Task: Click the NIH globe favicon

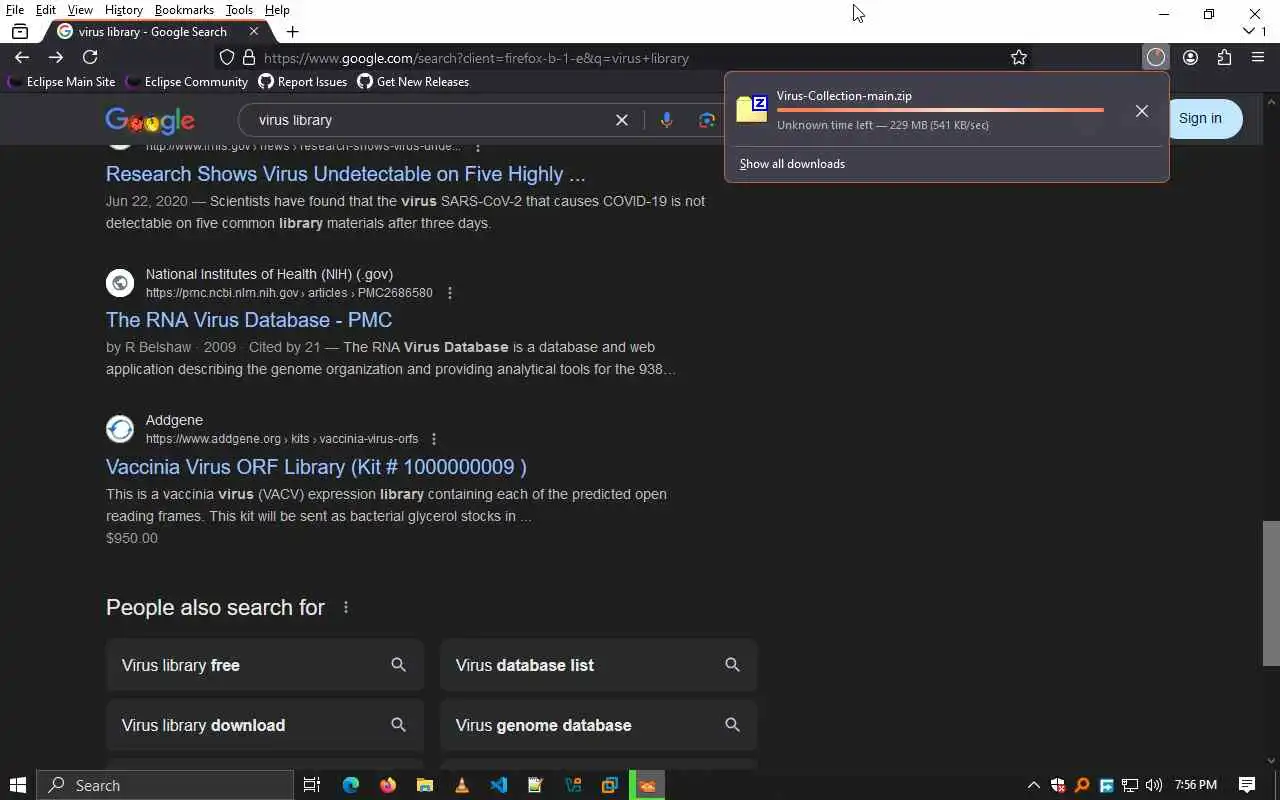Action: coord(120,283)
